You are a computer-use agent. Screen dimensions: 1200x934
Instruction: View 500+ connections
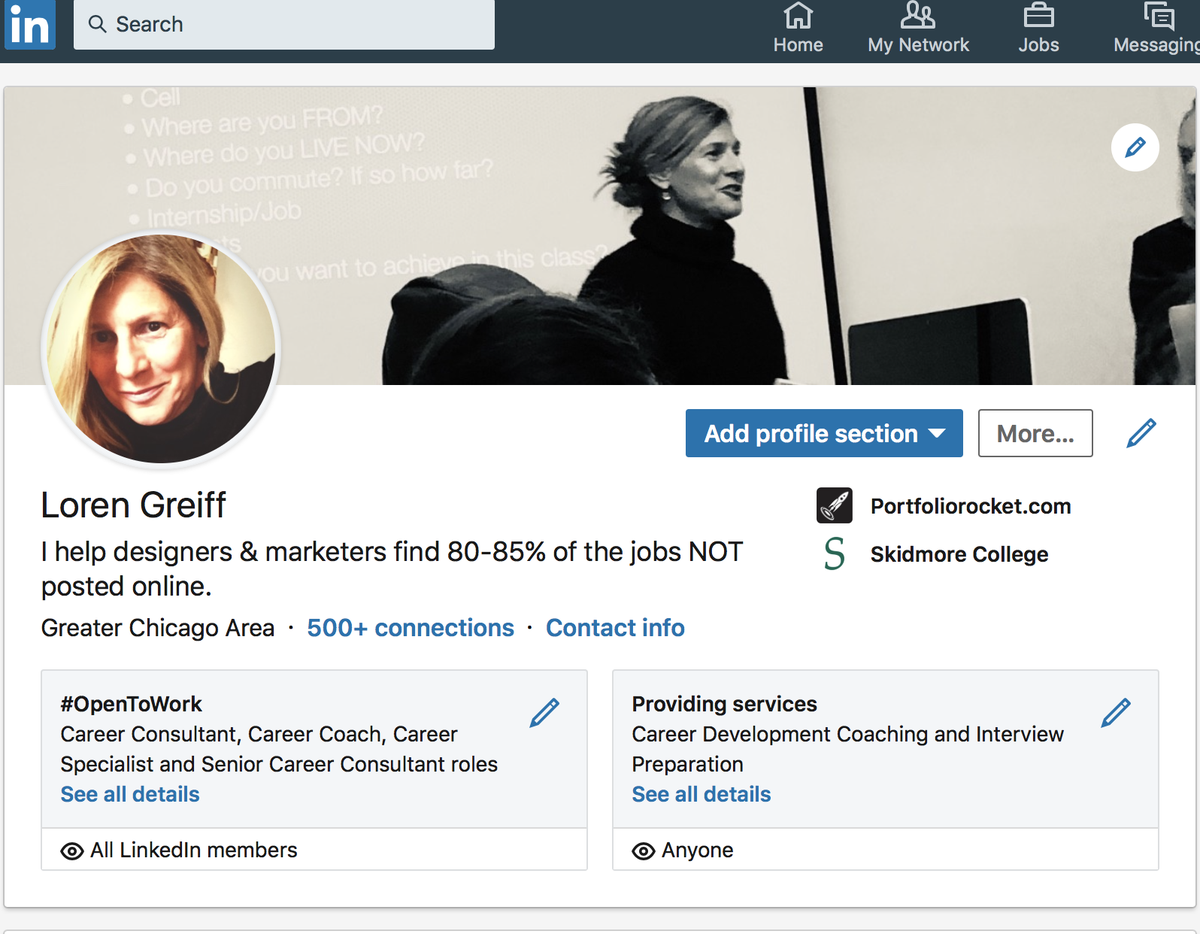coord(410,628)
